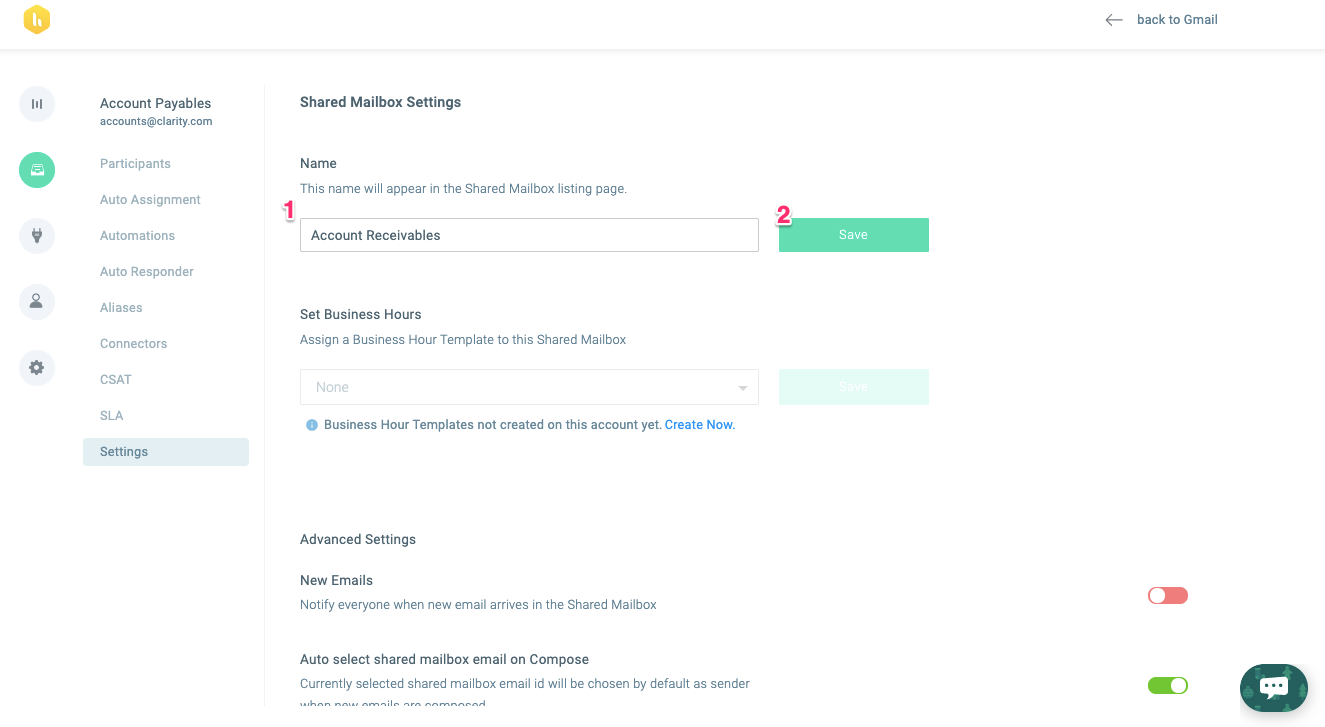
Task: Save the mailbox name with the green Save button
Action: pyautogui.click(x=854, y=235)
